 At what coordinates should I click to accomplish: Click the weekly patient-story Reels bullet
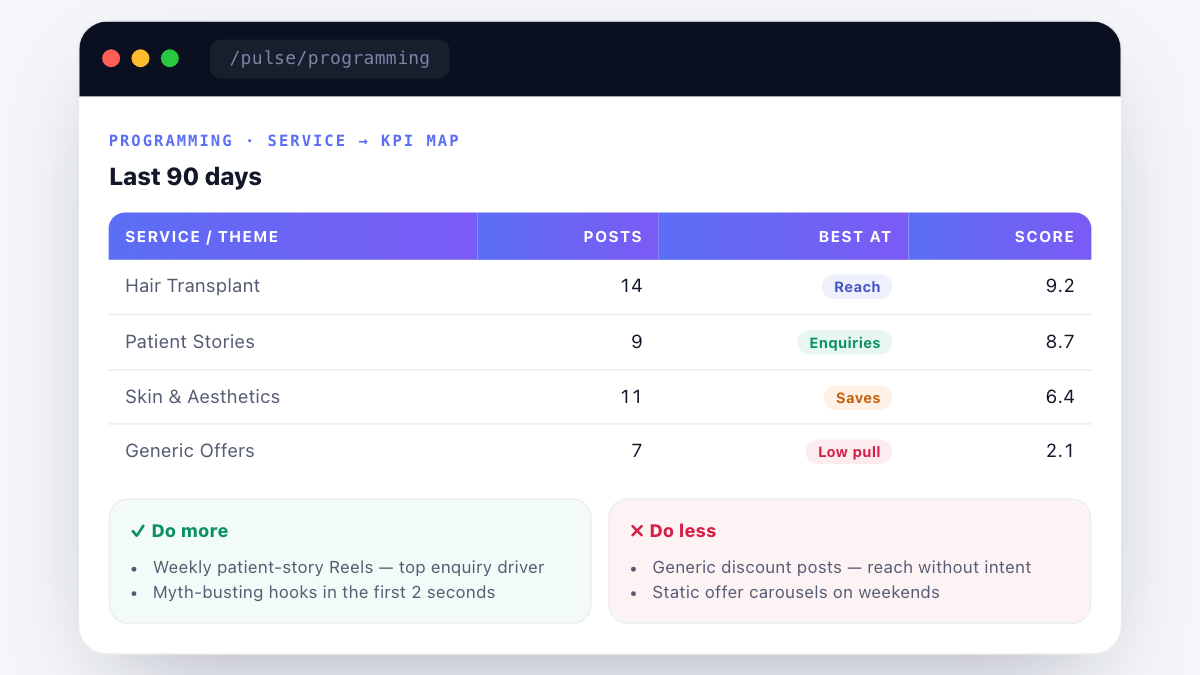pyautogui.click(x=348, y=567)
